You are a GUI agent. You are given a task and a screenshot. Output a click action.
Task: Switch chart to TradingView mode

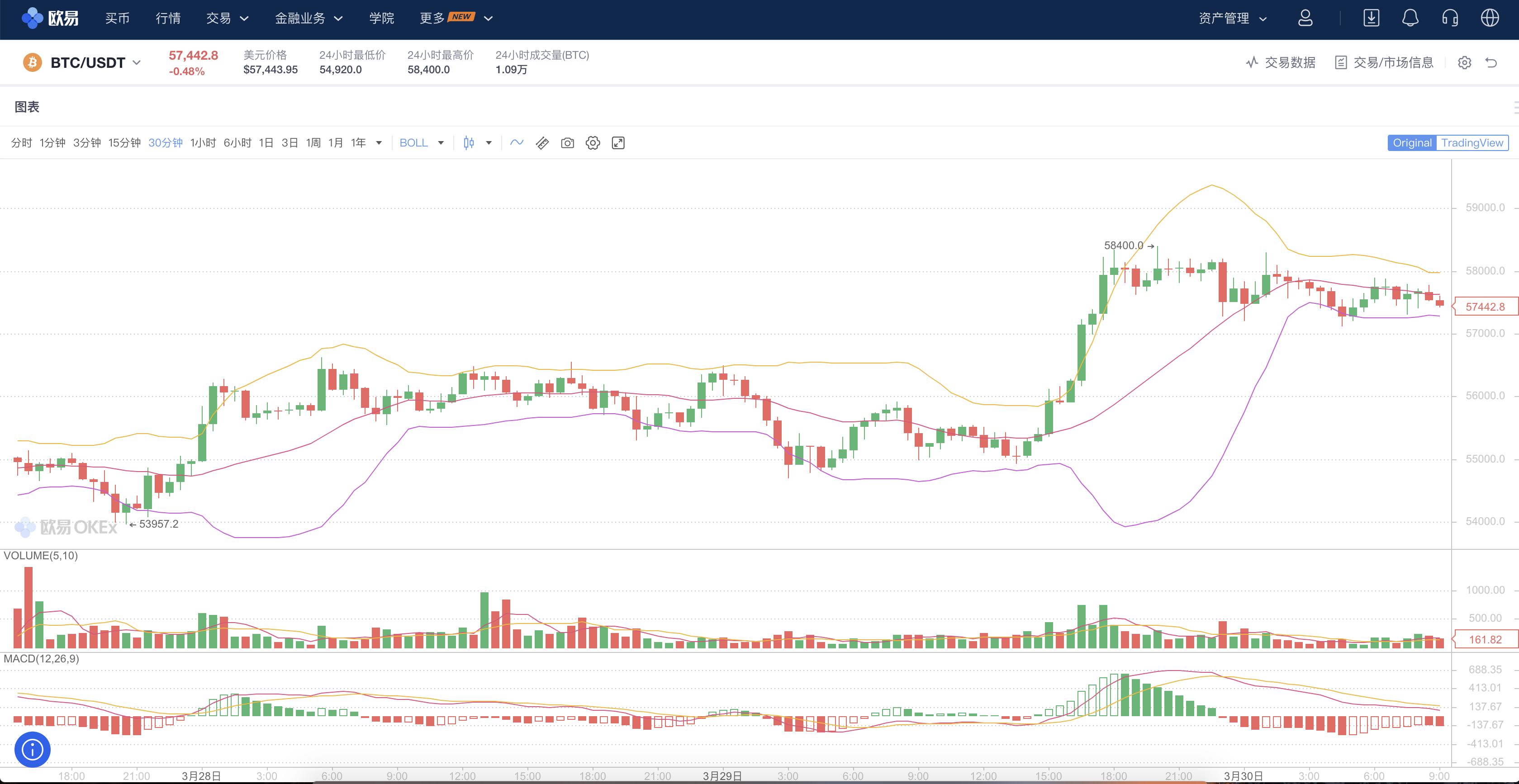1472,143
